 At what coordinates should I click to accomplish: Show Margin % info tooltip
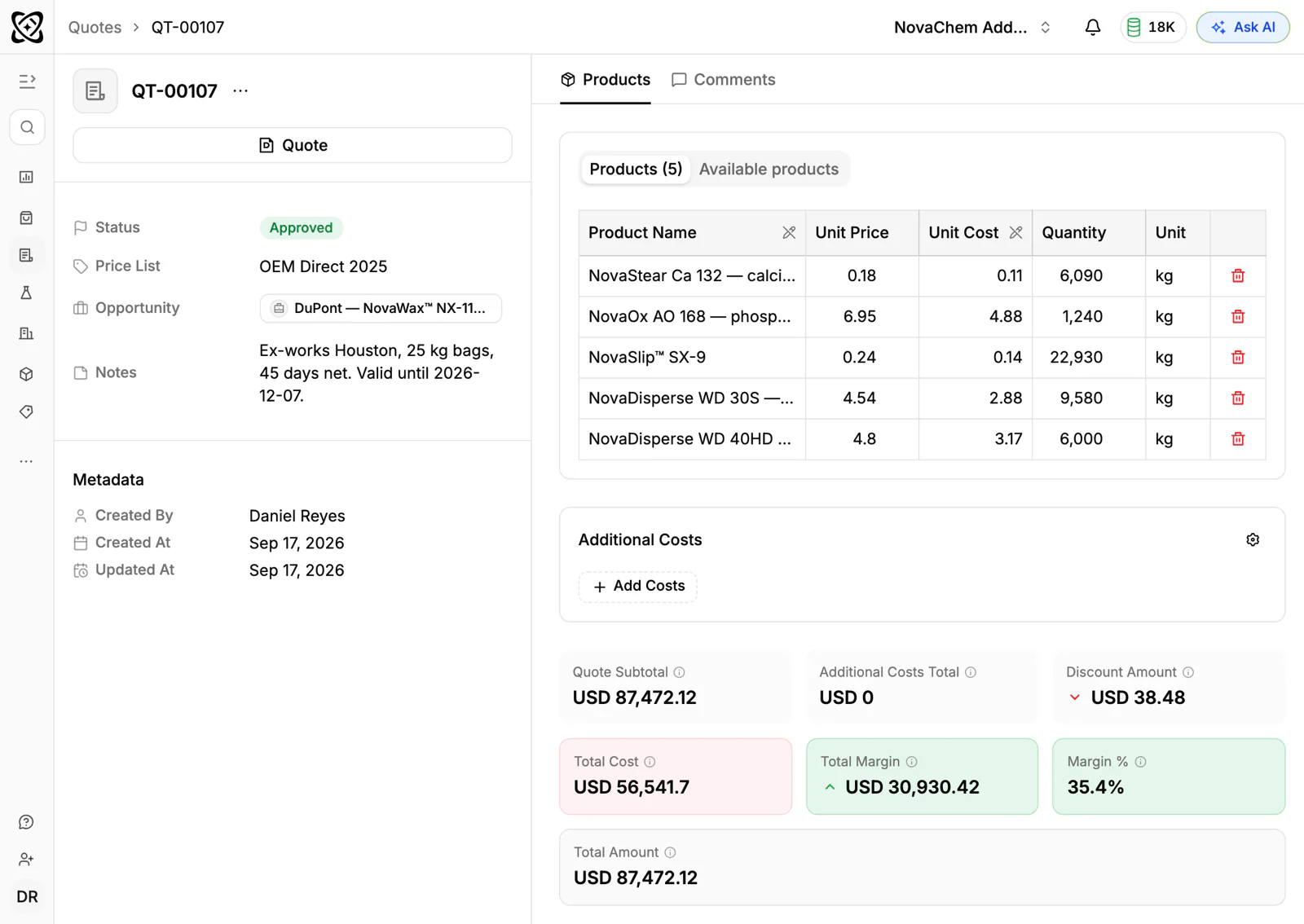tap(1141, 762)
